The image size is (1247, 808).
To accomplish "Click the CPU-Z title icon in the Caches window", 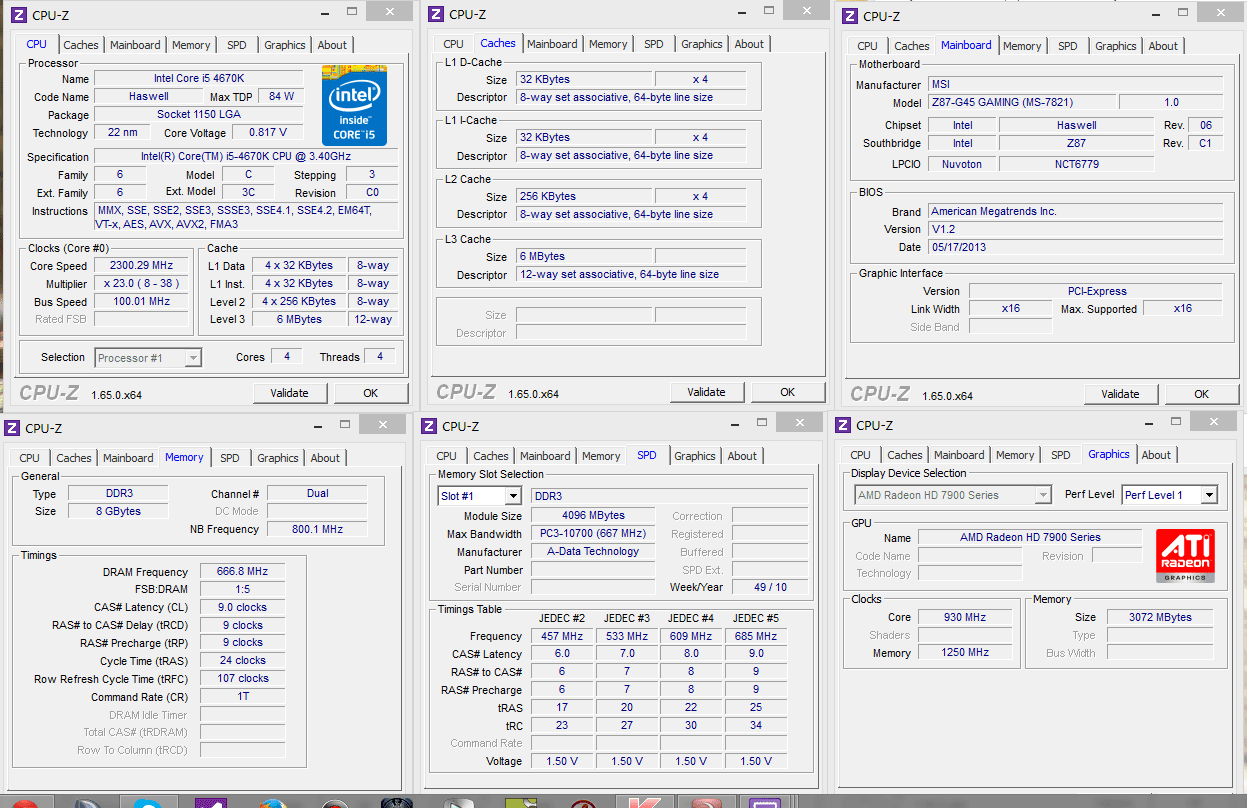I will [x=435, y=14].
